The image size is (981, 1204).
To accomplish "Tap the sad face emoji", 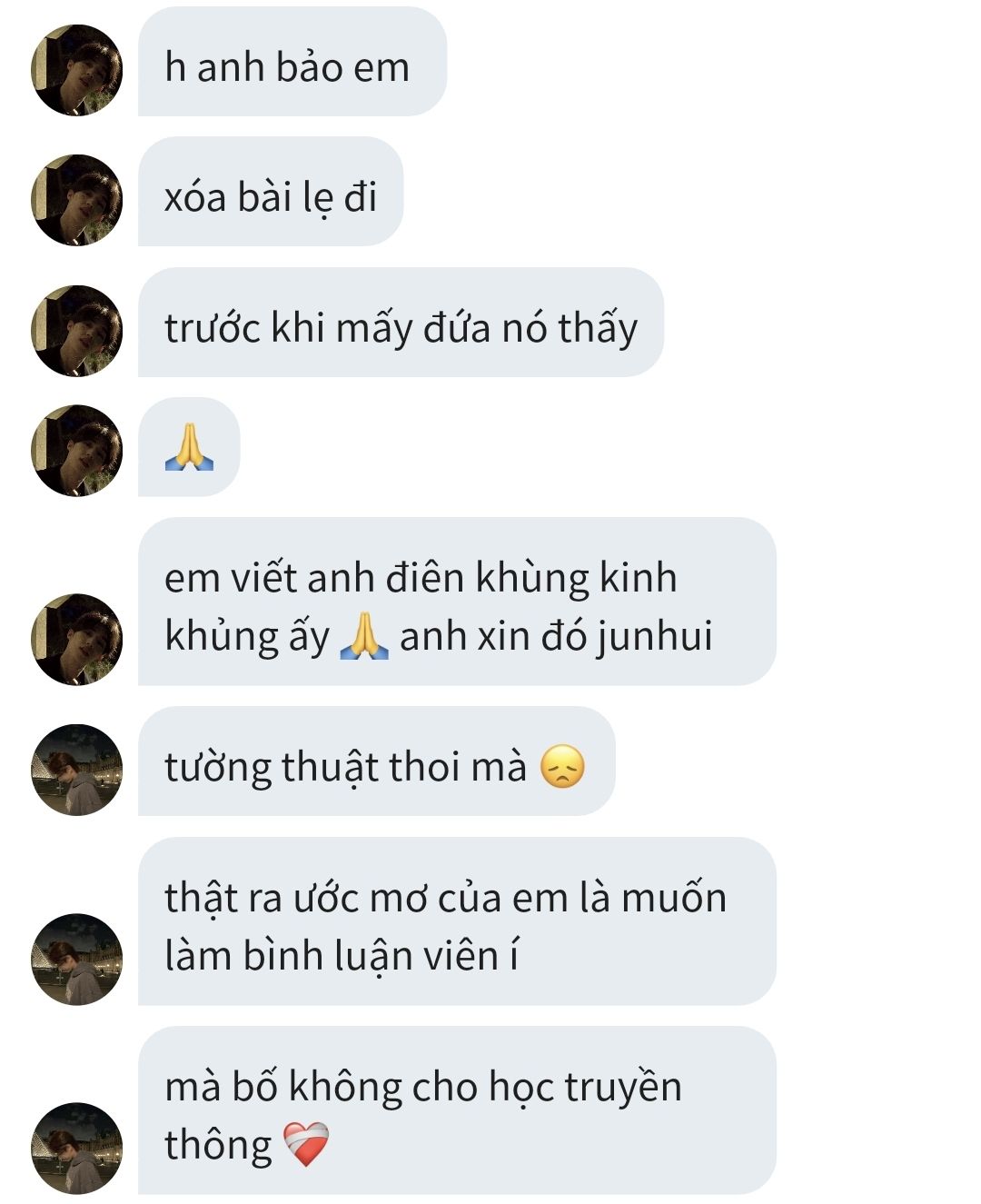I will point(562,766).
